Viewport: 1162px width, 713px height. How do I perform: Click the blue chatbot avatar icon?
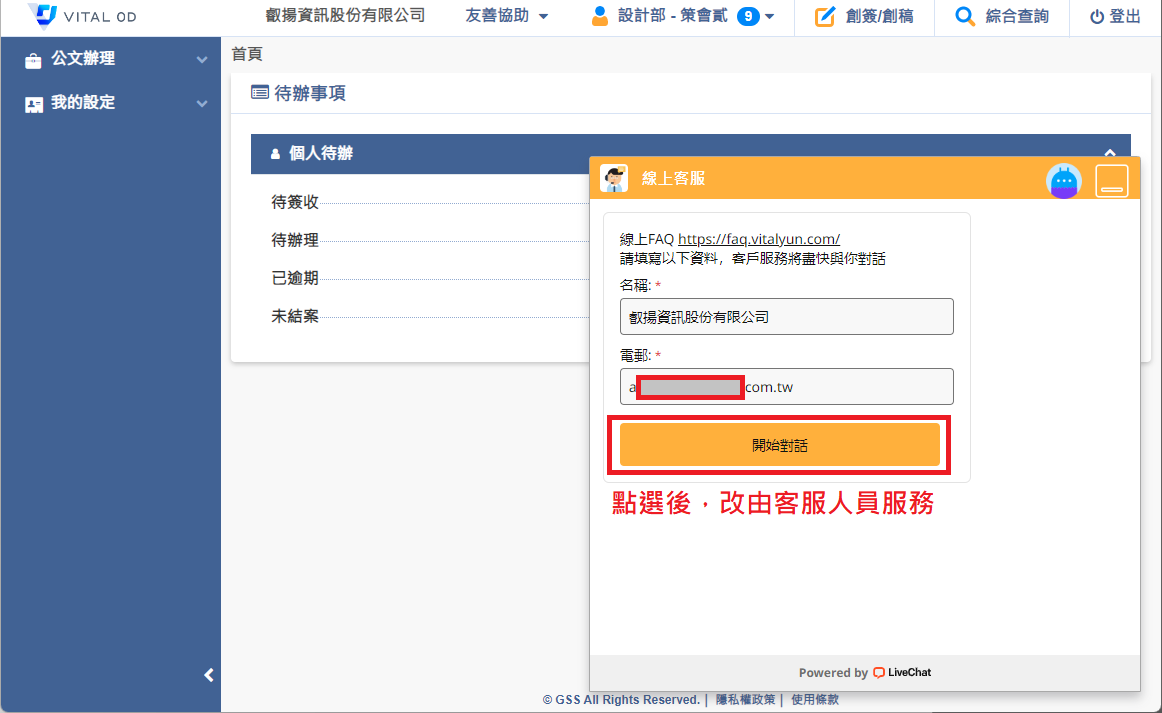[1063, 180]
